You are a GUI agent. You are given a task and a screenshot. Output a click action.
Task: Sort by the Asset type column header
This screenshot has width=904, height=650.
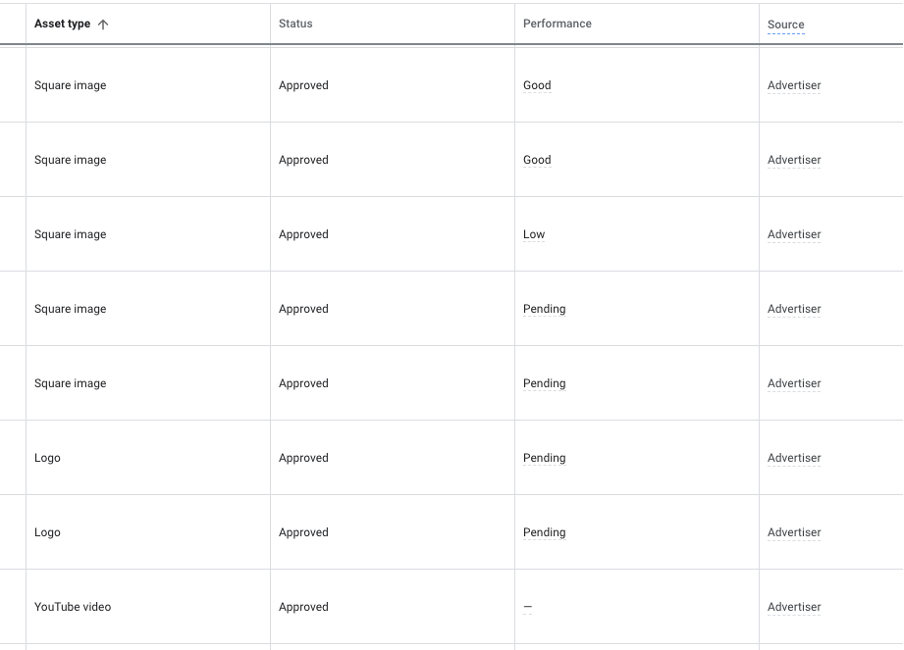(x=62, y=24)
